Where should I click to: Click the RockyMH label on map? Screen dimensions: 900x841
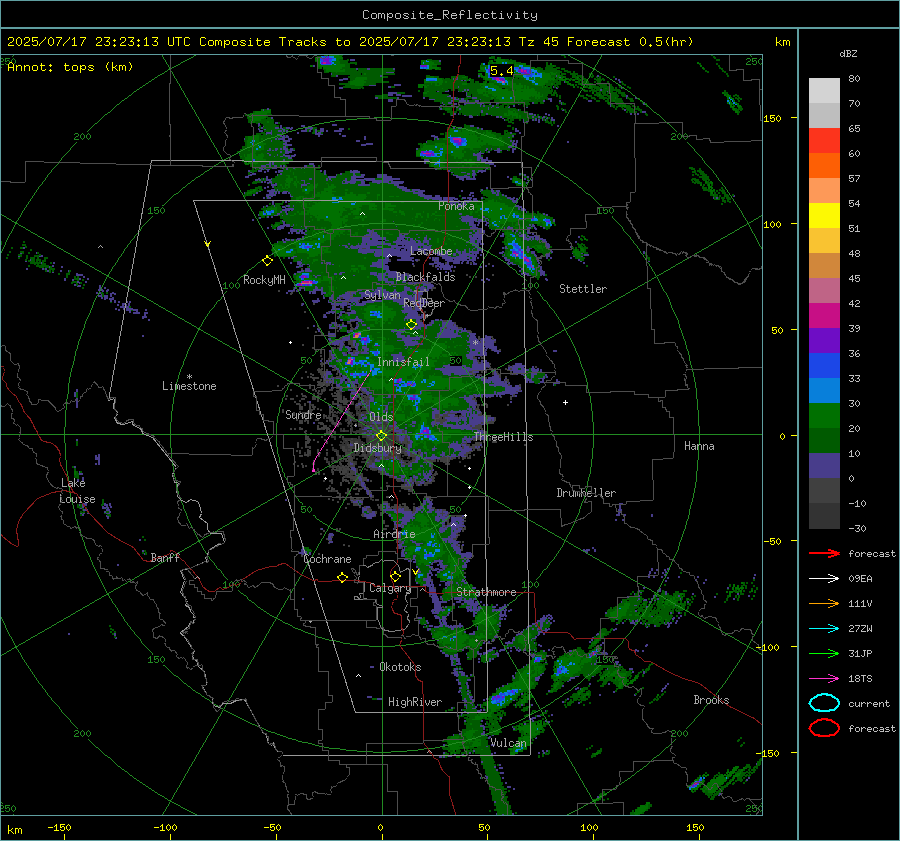[x=264, y=280]
